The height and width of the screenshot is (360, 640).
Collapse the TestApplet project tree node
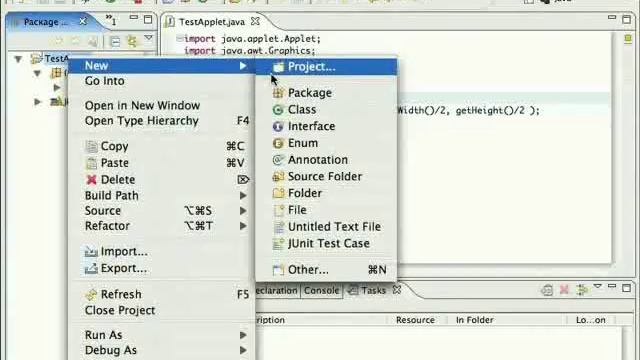18,59
